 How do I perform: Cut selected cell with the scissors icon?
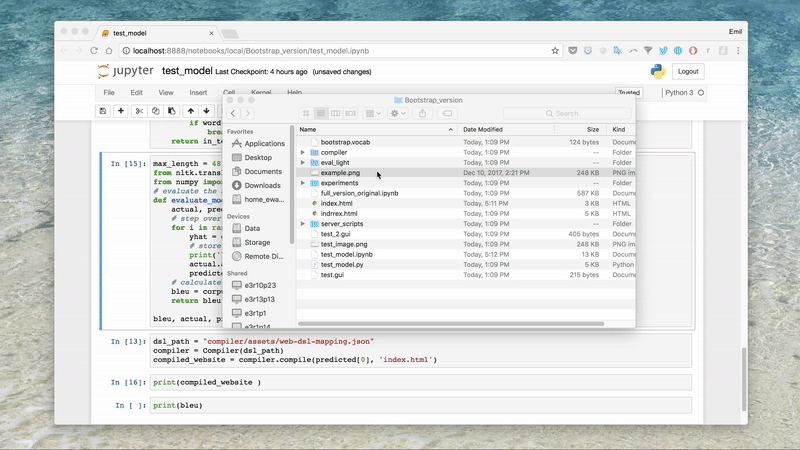pyautogui.click(x=140, y=111)
